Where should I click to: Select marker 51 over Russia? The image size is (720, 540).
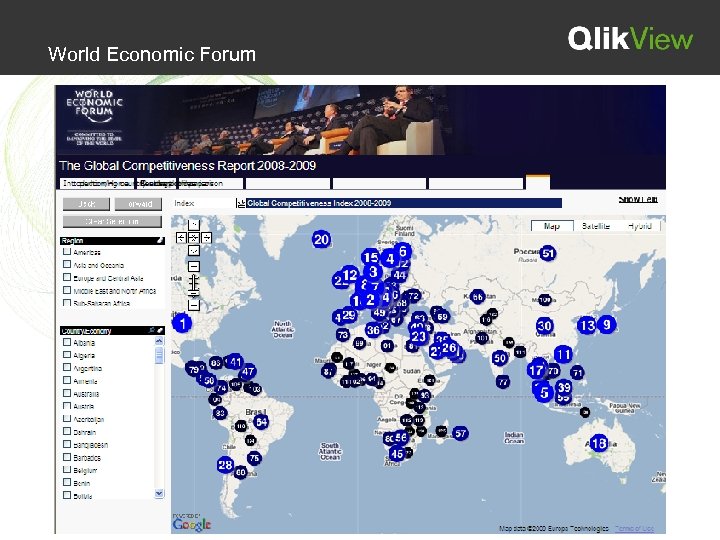(x=548, y=253)
